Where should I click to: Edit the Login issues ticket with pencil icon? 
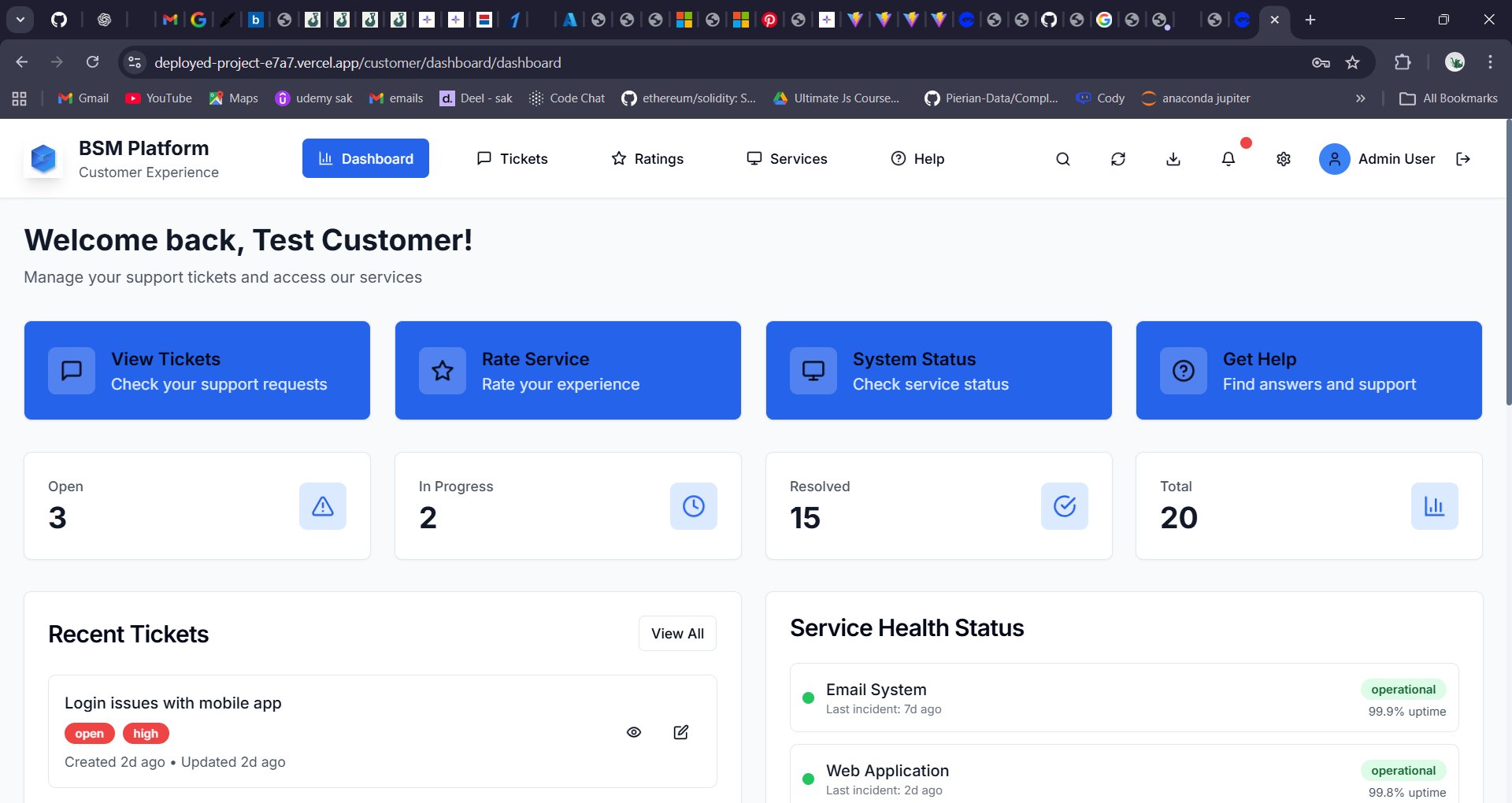click(681, 732)
